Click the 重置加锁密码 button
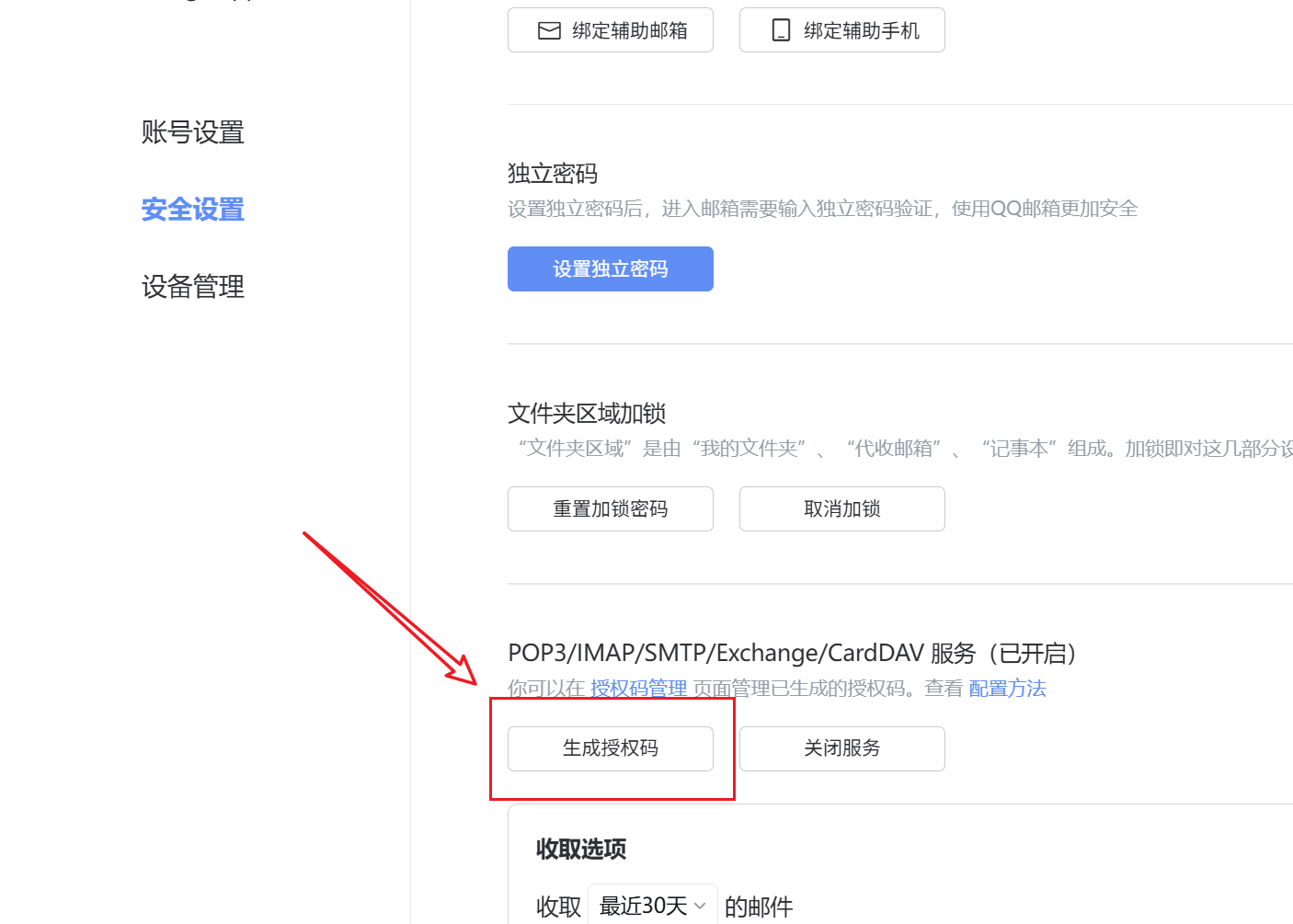 click(611, 508)
